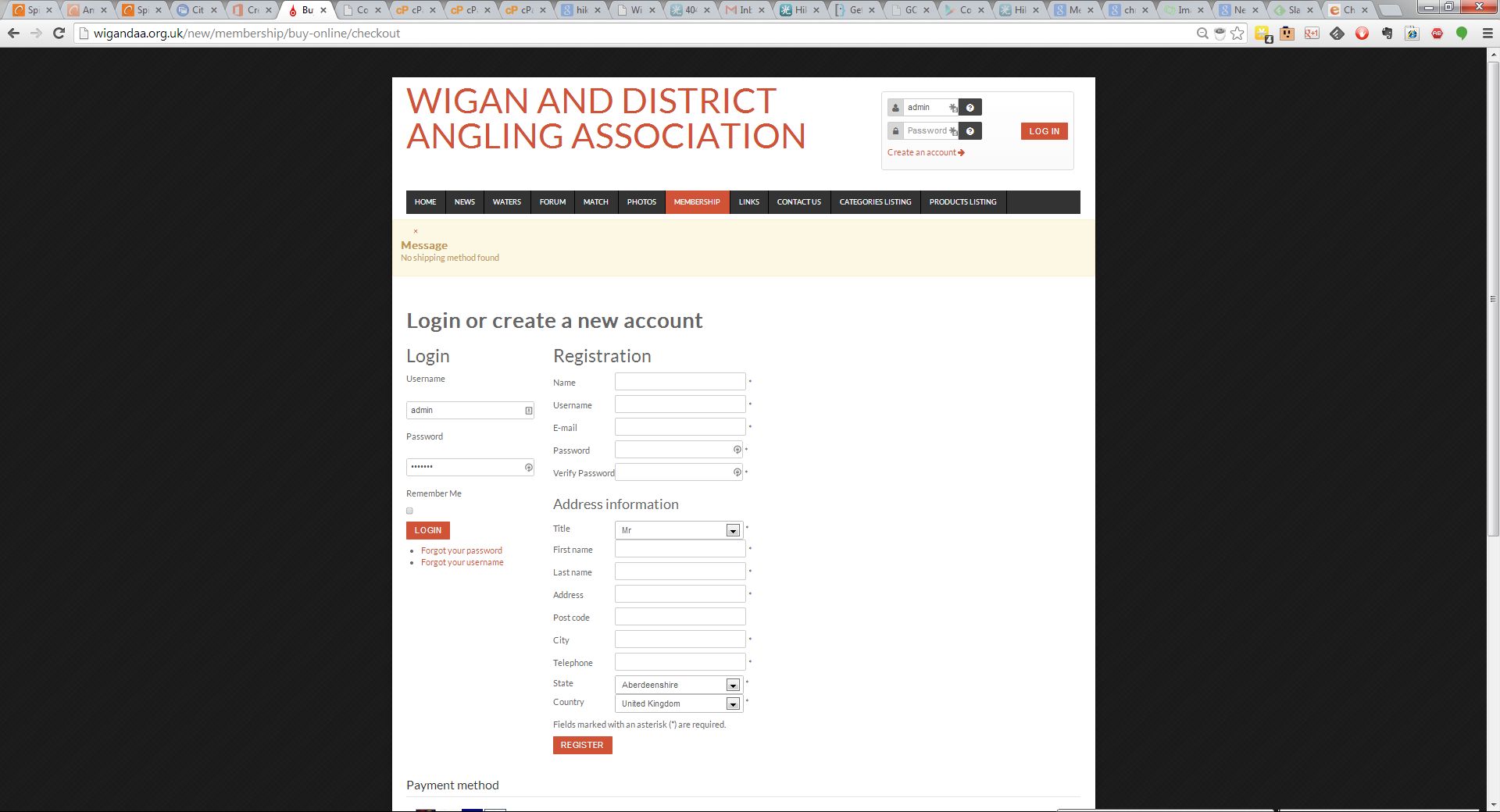Click the header LOG IN button
Image resolution: width=1500 pixels, height=812 pixels.
1045,131
